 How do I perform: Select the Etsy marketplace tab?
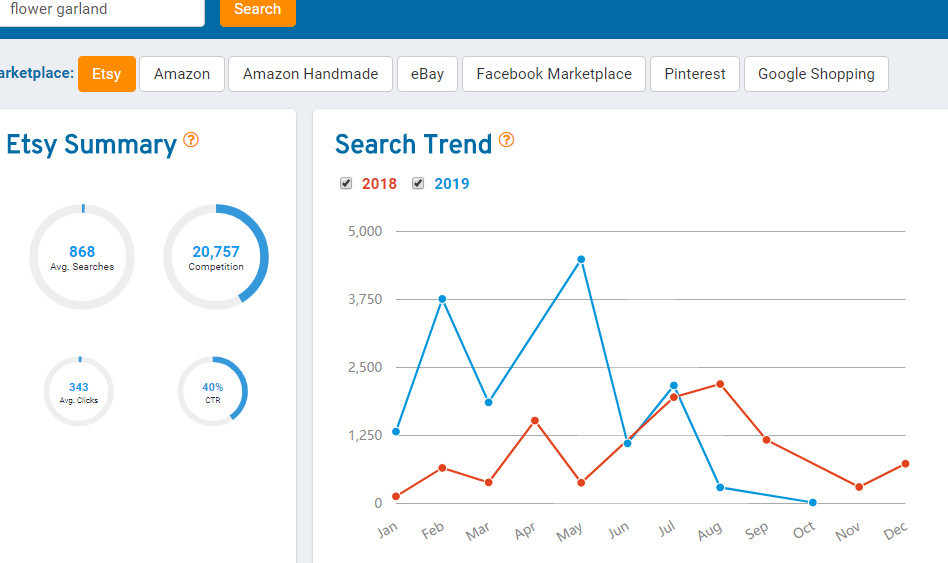[x=106, y=74]
